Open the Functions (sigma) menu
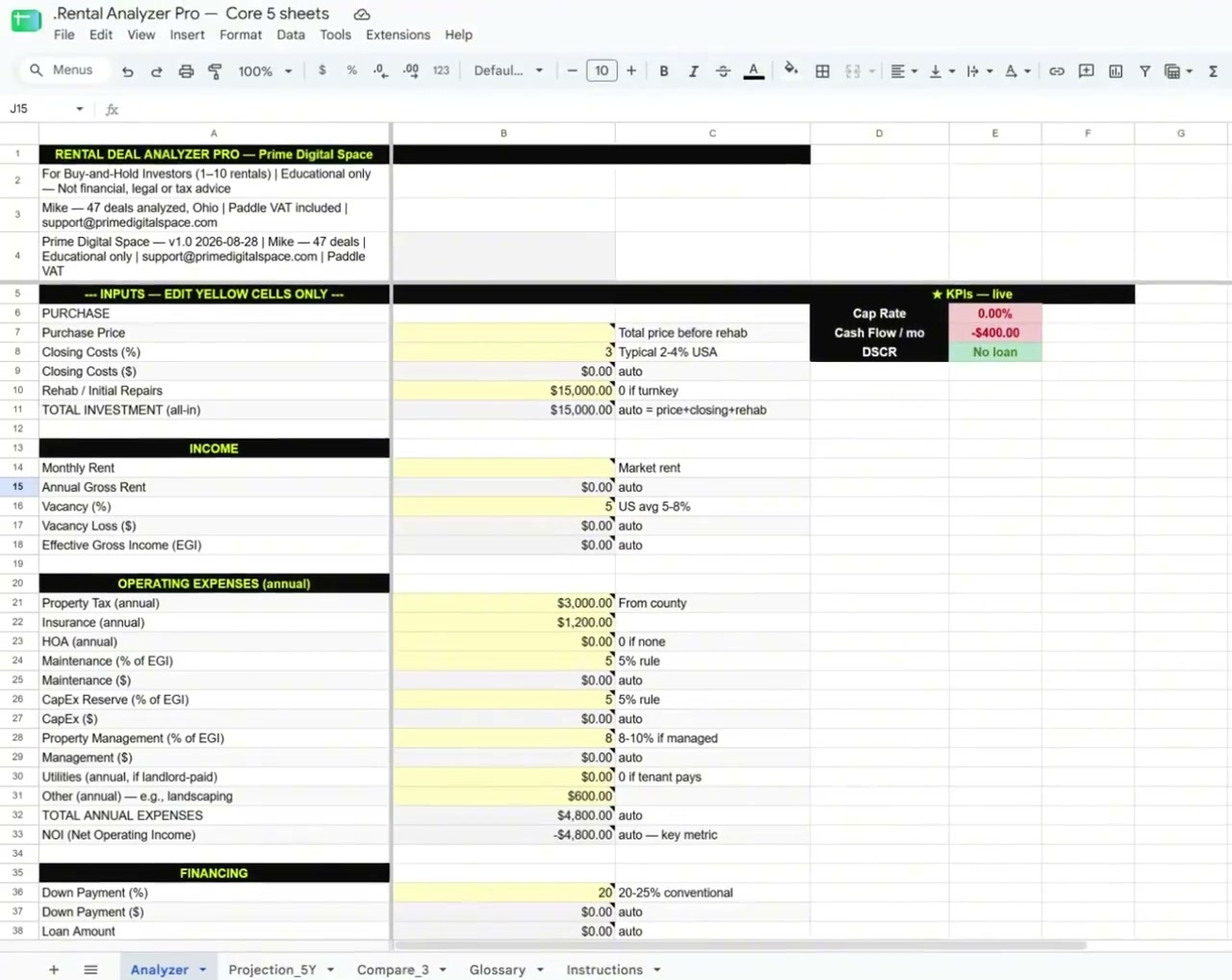Viewport: 1232px width, 980px height. [1213, 71]
